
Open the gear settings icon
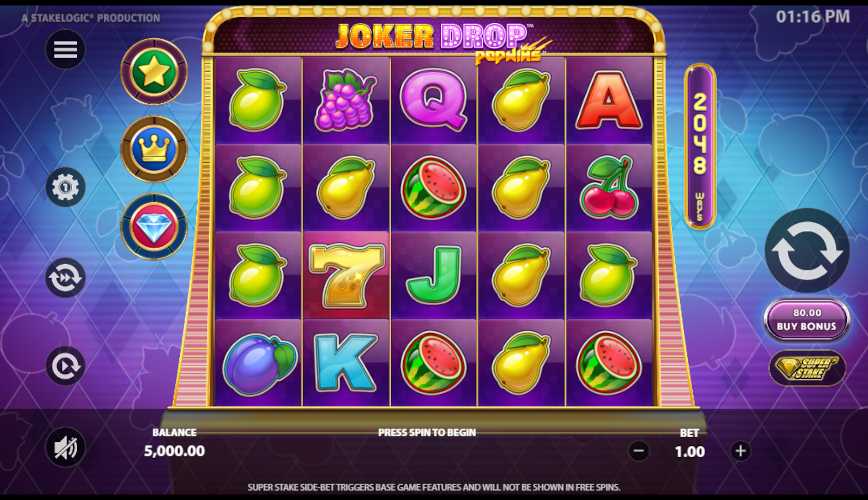coord(65,187)
